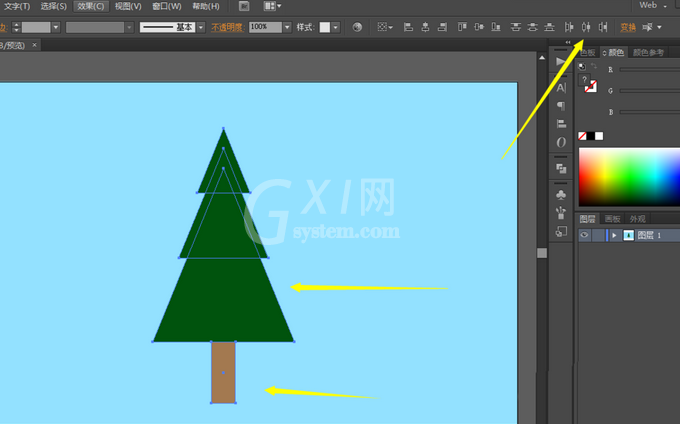Click the stroke weight stepper arrows
The image size is (680, 424).
point(16,27)
